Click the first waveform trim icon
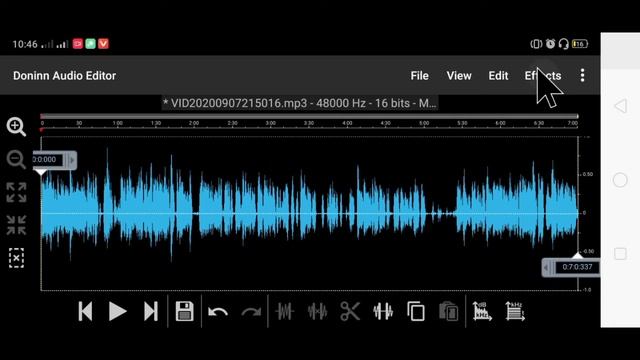Screen dimensions: 640x360 pyautogui.click(x=284, y=312)
